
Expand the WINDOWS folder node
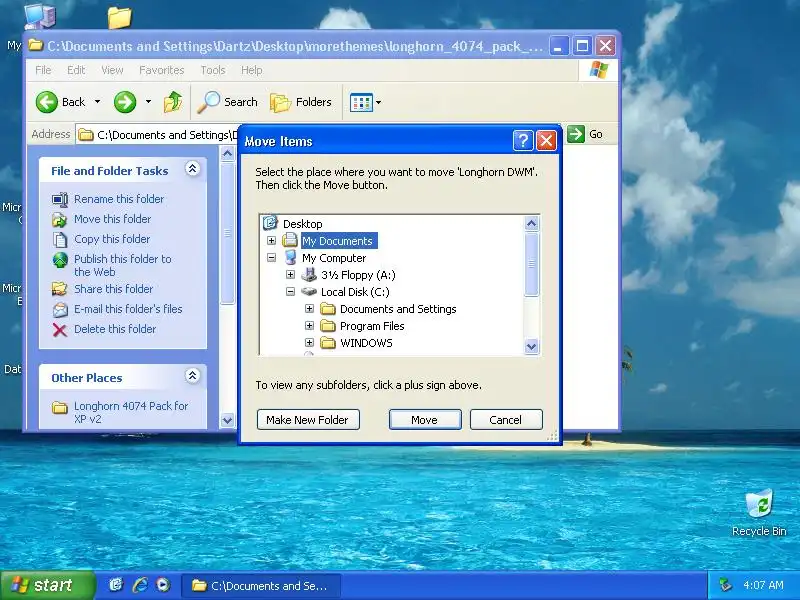point(309,342)
